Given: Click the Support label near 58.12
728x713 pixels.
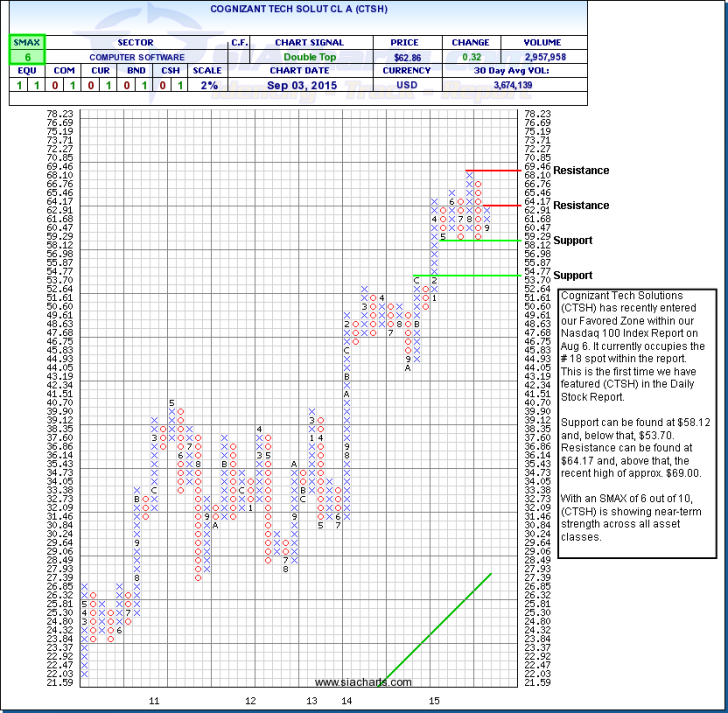Looking at the screenshot, I should [x=573, y=241].
